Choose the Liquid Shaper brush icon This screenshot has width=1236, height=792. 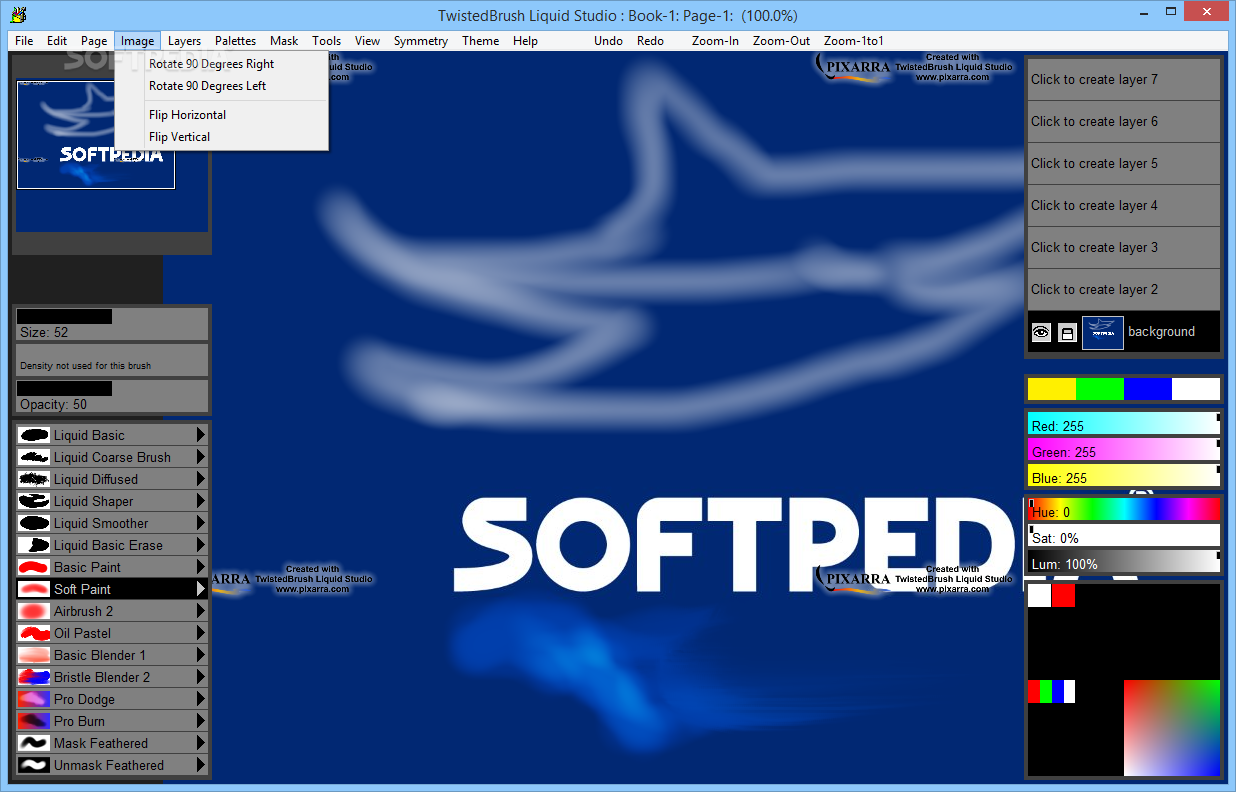(34, 501)
